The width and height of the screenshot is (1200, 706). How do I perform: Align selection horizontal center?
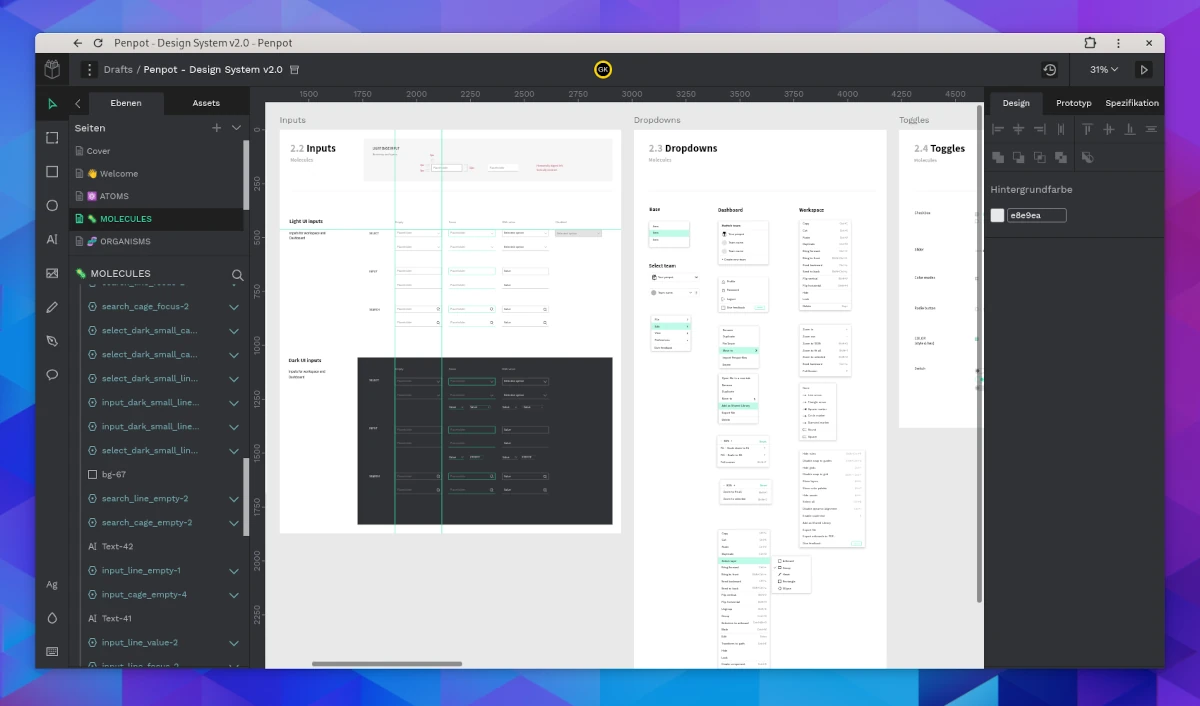[1019, 129]
